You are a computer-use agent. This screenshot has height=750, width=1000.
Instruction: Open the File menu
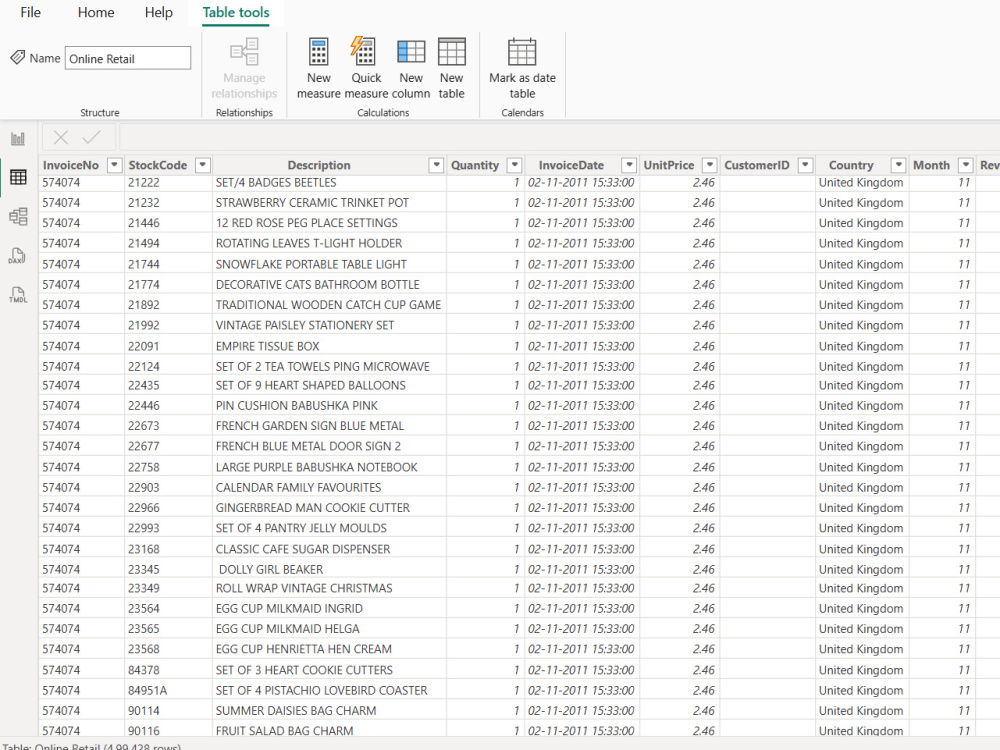(31, 12)
